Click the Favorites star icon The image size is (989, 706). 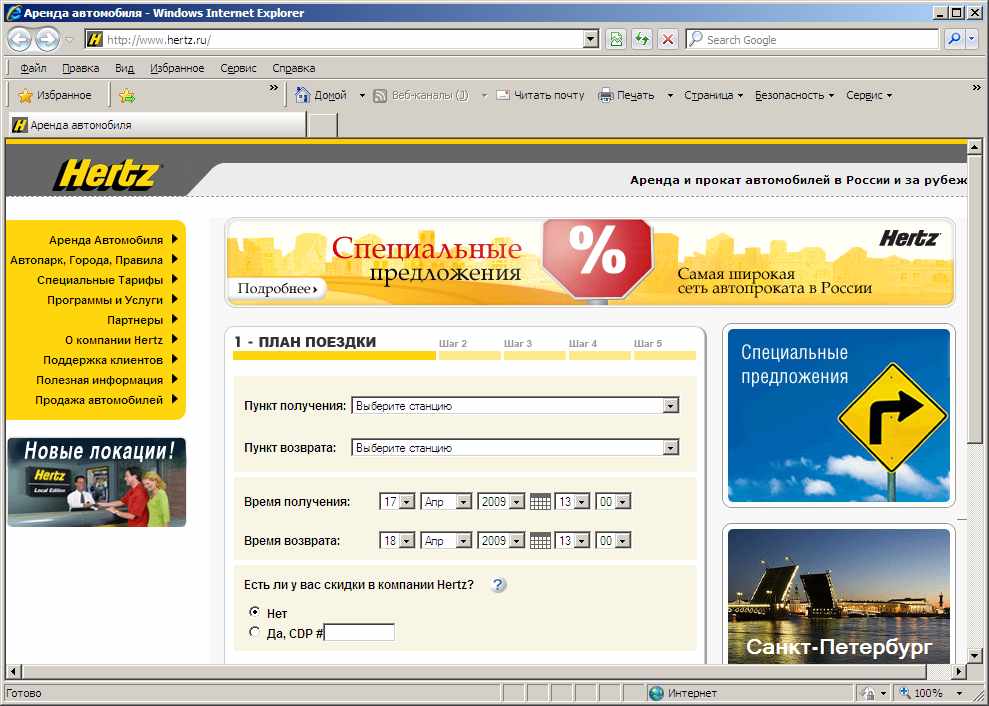[x=25, y=95]
